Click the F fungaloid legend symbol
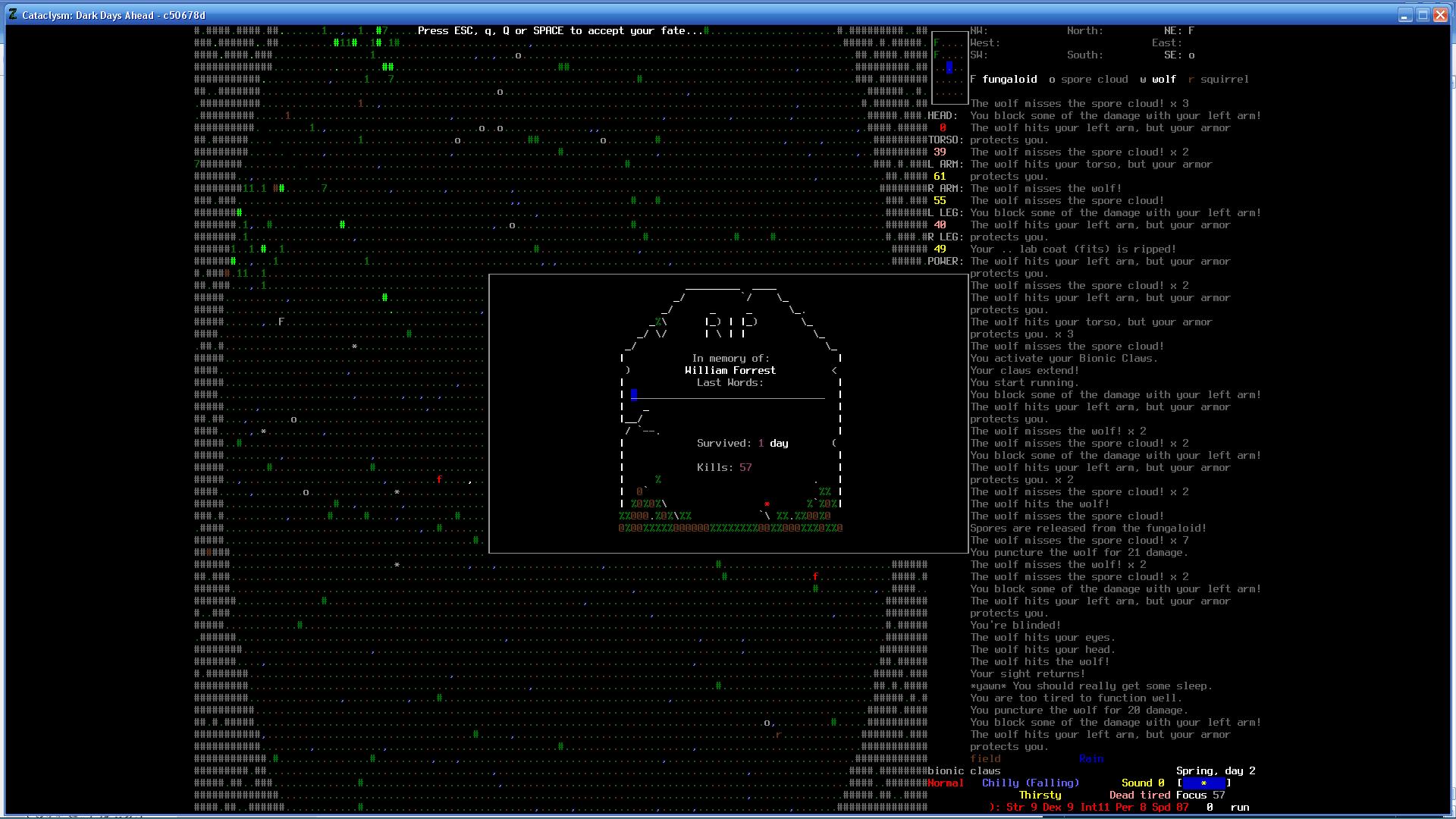The image size is (1456, 819). [973, 80]
